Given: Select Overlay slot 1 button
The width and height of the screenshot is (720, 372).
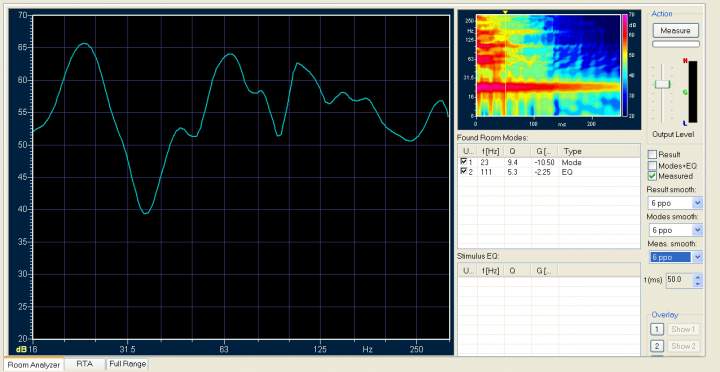Looking at the screenshot, I should (x=657, y=329).
